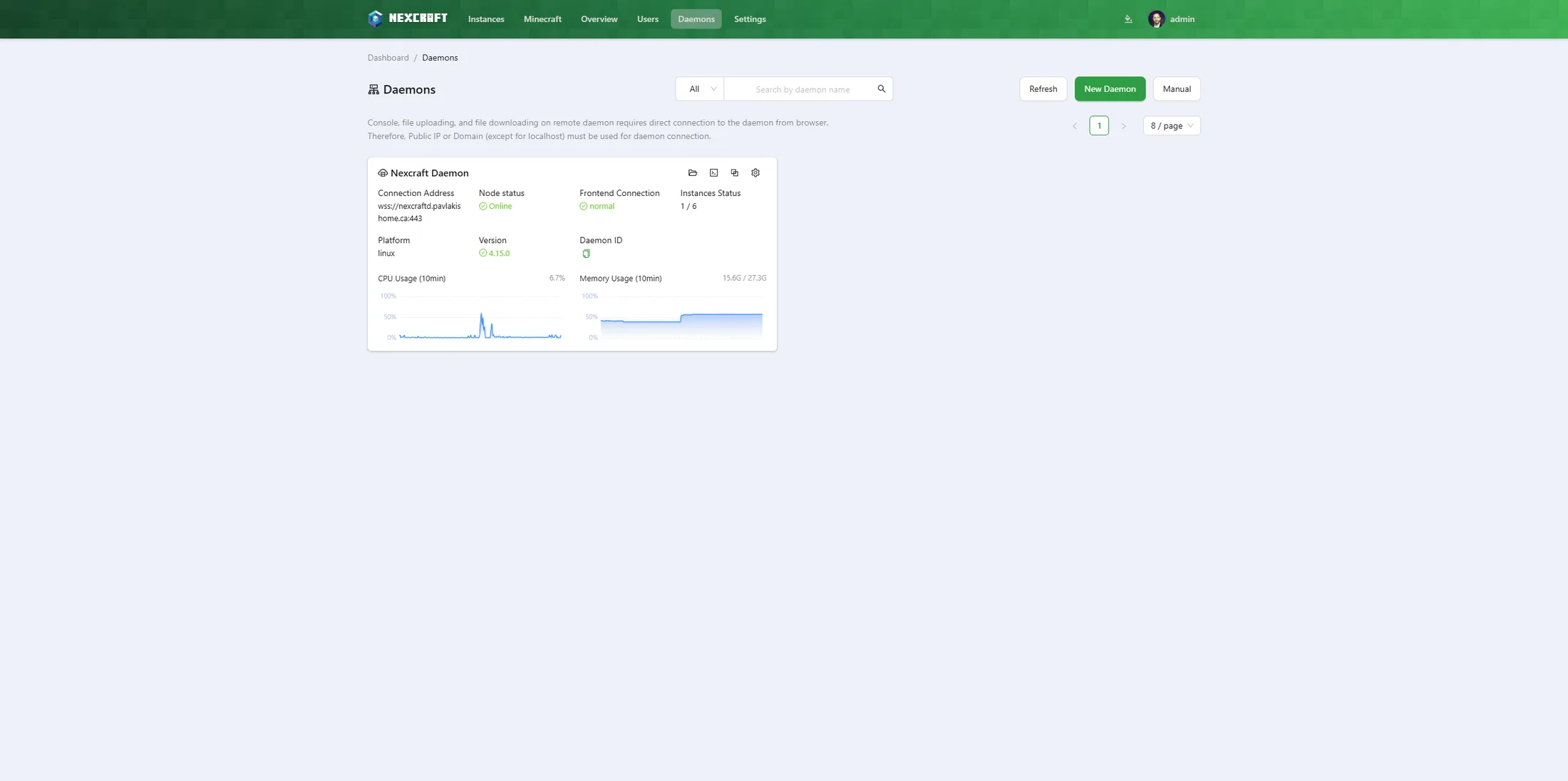Open the 8 / page dropdown
The width and height of the screenshot is (1568, 781).
[1172, 126]
